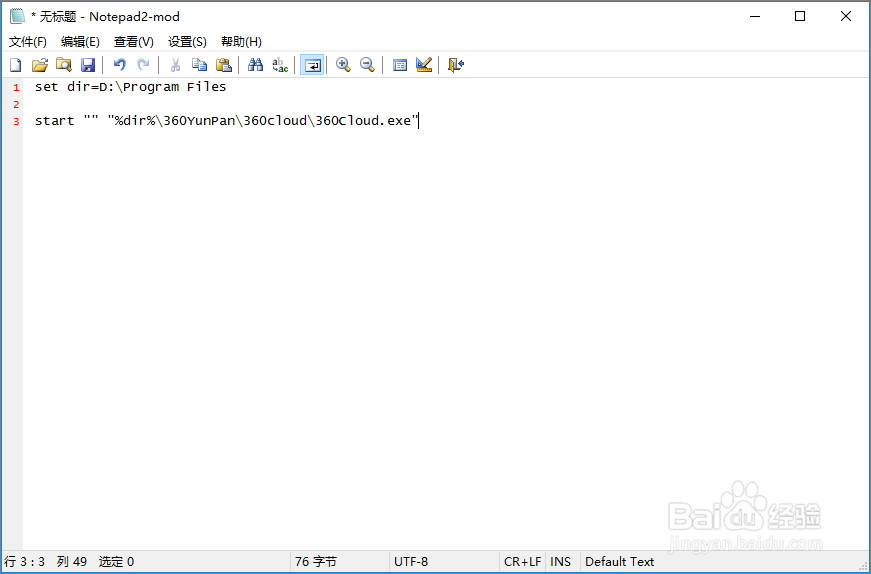This screenshot has height=574, width=871.
Task: Open the customize schemes icon
Action: click(424, 65)
